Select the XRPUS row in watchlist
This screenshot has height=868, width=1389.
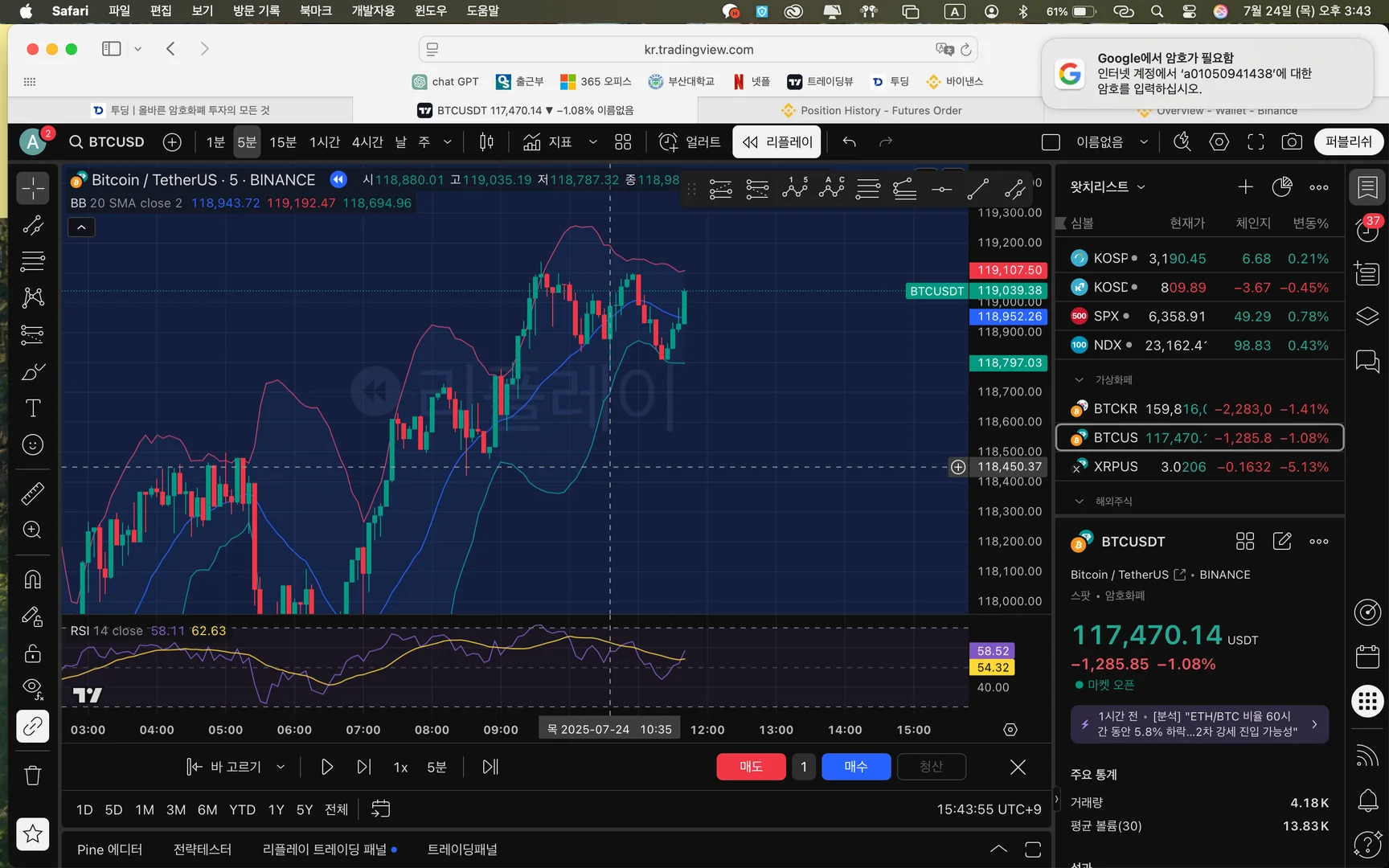(1198, 467)
